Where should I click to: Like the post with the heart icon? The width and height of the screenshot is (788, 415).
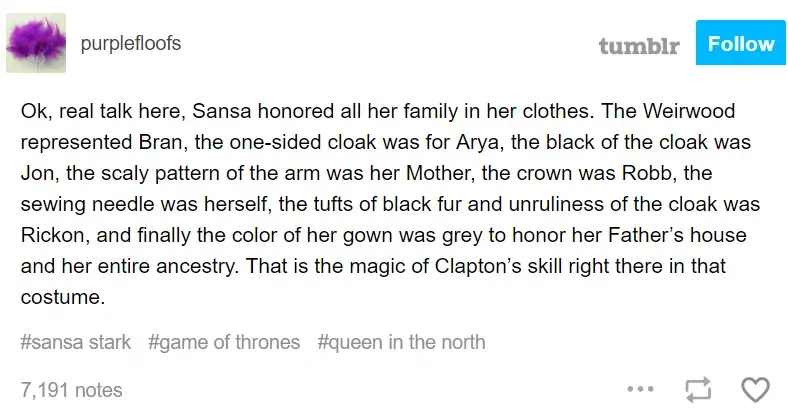754,389
